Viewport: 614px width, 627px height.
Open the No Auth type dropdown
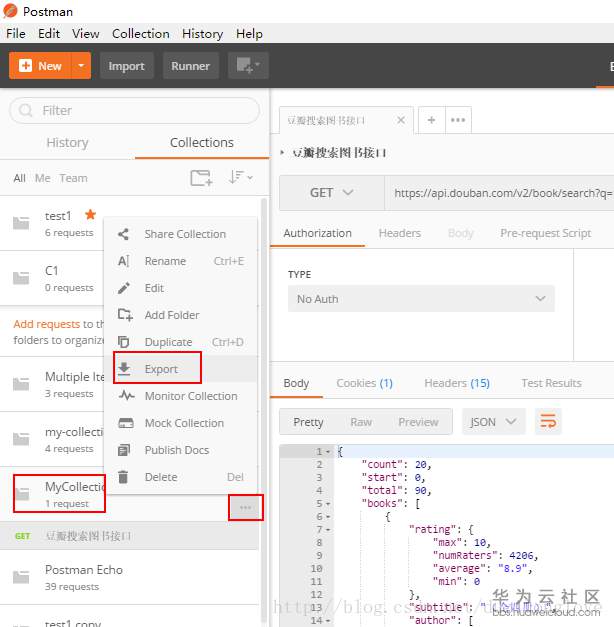(421, 299)
